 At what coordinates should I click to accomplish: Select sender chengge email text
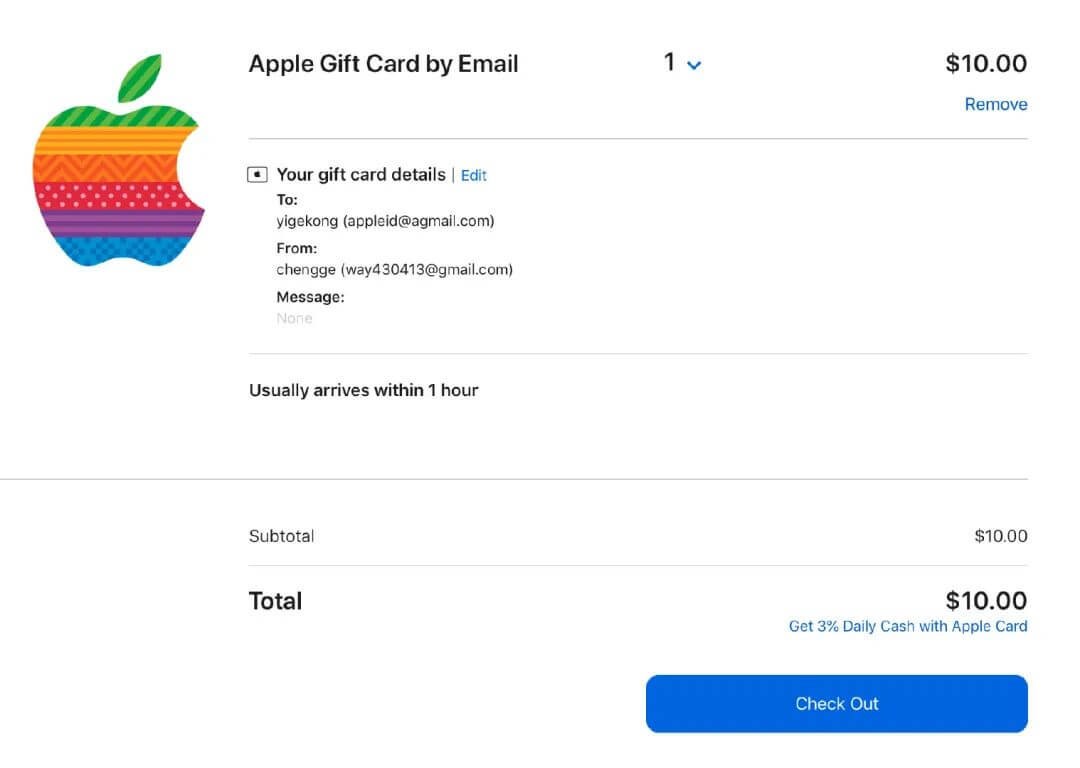[394, 269]
